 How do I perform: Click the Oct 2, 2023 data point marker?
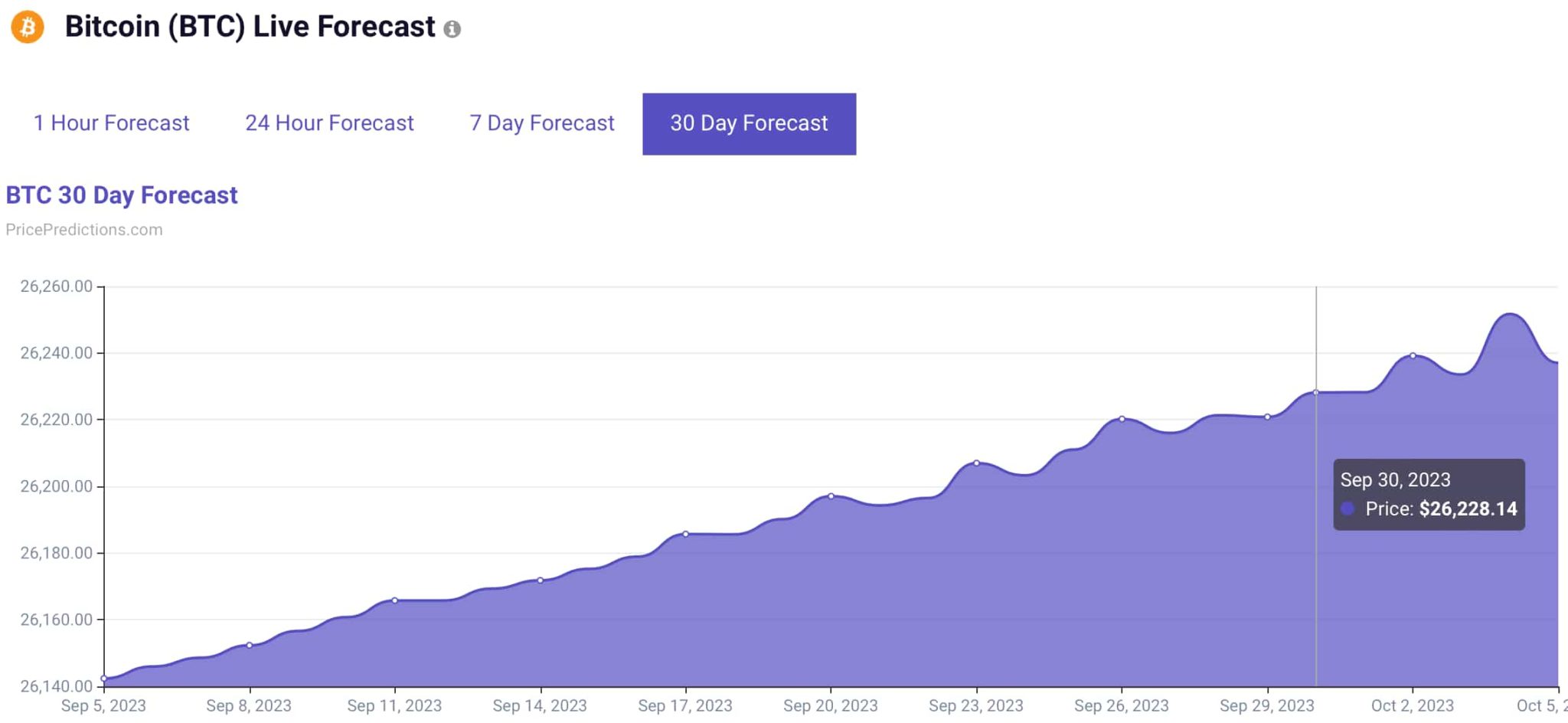[1413, 355]
